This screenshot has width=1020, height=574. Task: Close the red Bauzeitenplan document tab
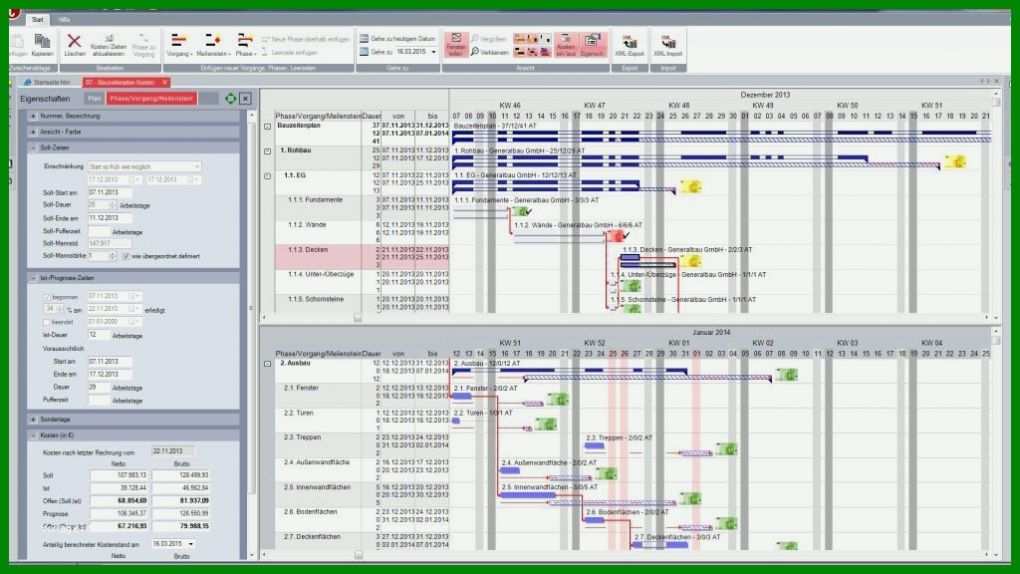coord(165,83)
